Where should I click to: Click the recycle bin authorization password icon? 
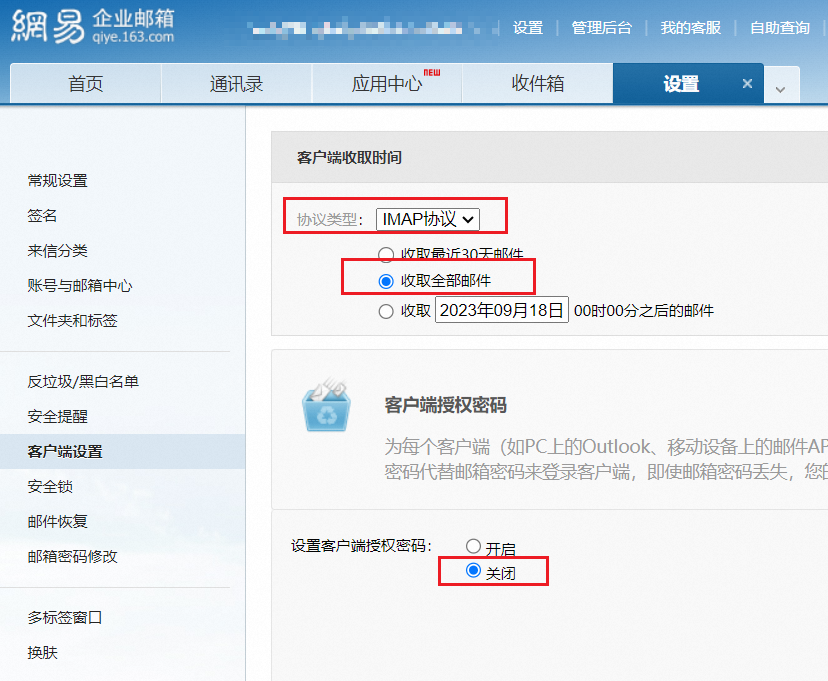(326, 407)
